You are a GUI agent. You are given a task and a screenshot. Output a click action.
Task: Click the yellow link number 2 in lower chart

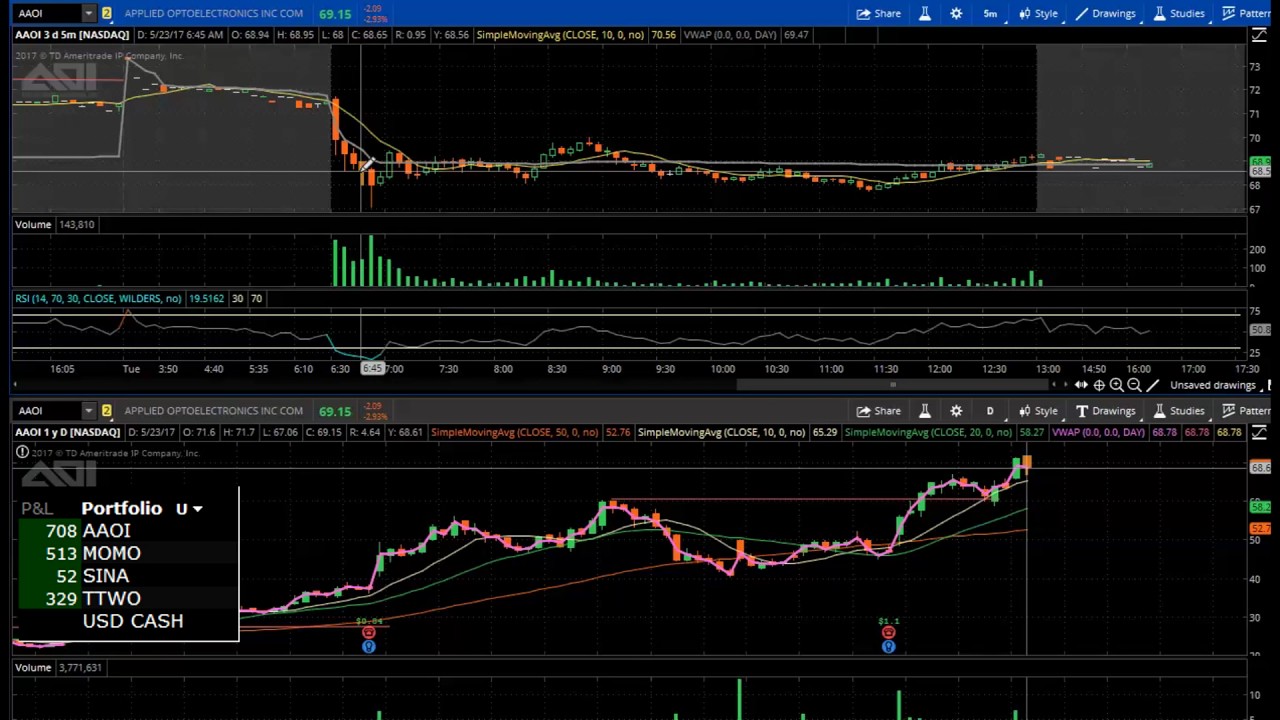(106, 411)
